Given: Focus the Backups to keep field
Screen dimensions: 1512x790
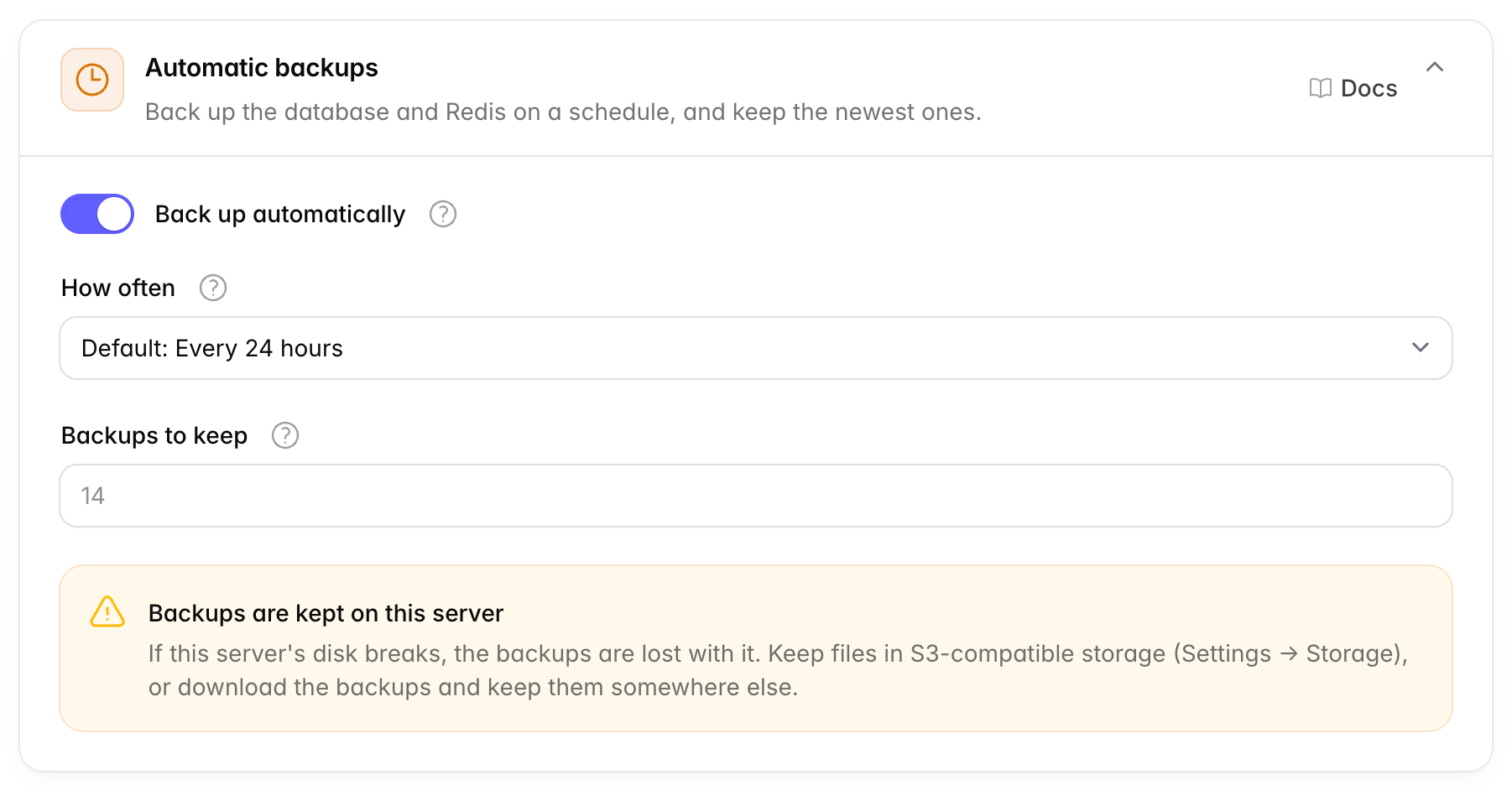Looking at the screenshot, I should click(756, 496).
